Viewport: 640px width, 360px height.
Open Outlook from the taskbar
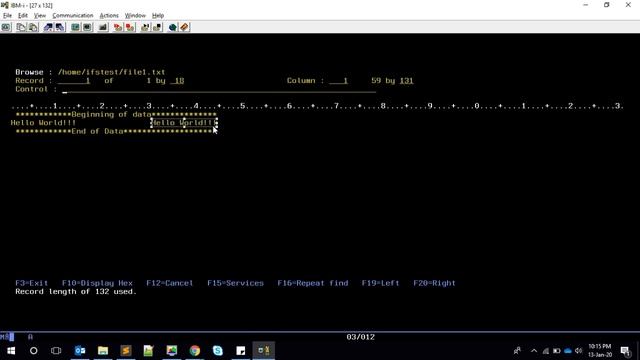80,350
